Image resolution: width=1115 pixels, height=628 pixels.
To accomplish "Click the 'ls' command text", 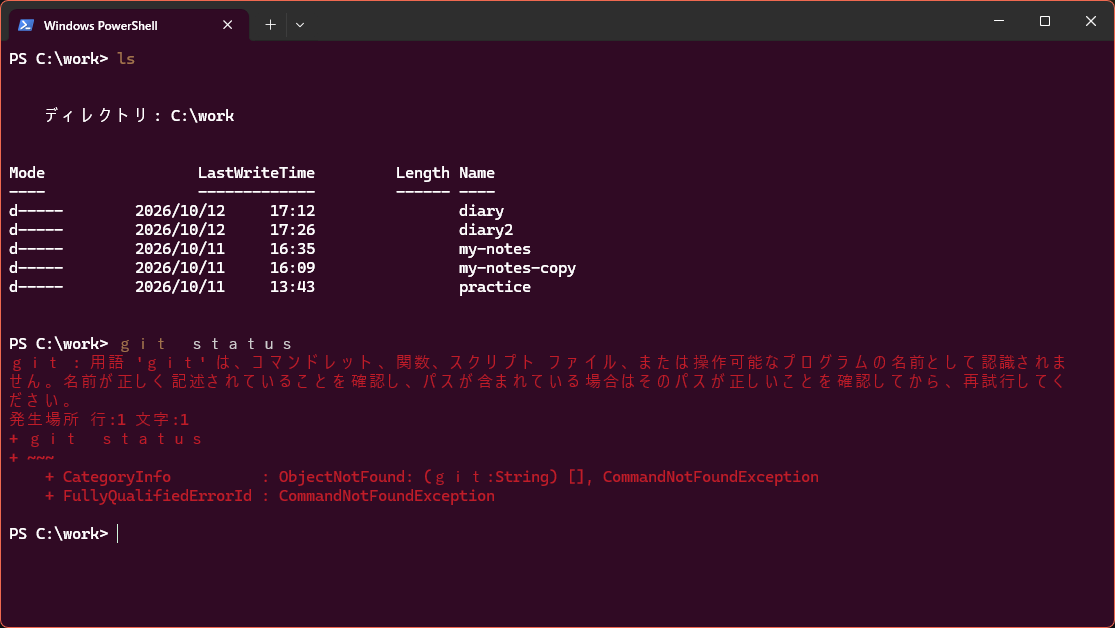I will [126, 58].
